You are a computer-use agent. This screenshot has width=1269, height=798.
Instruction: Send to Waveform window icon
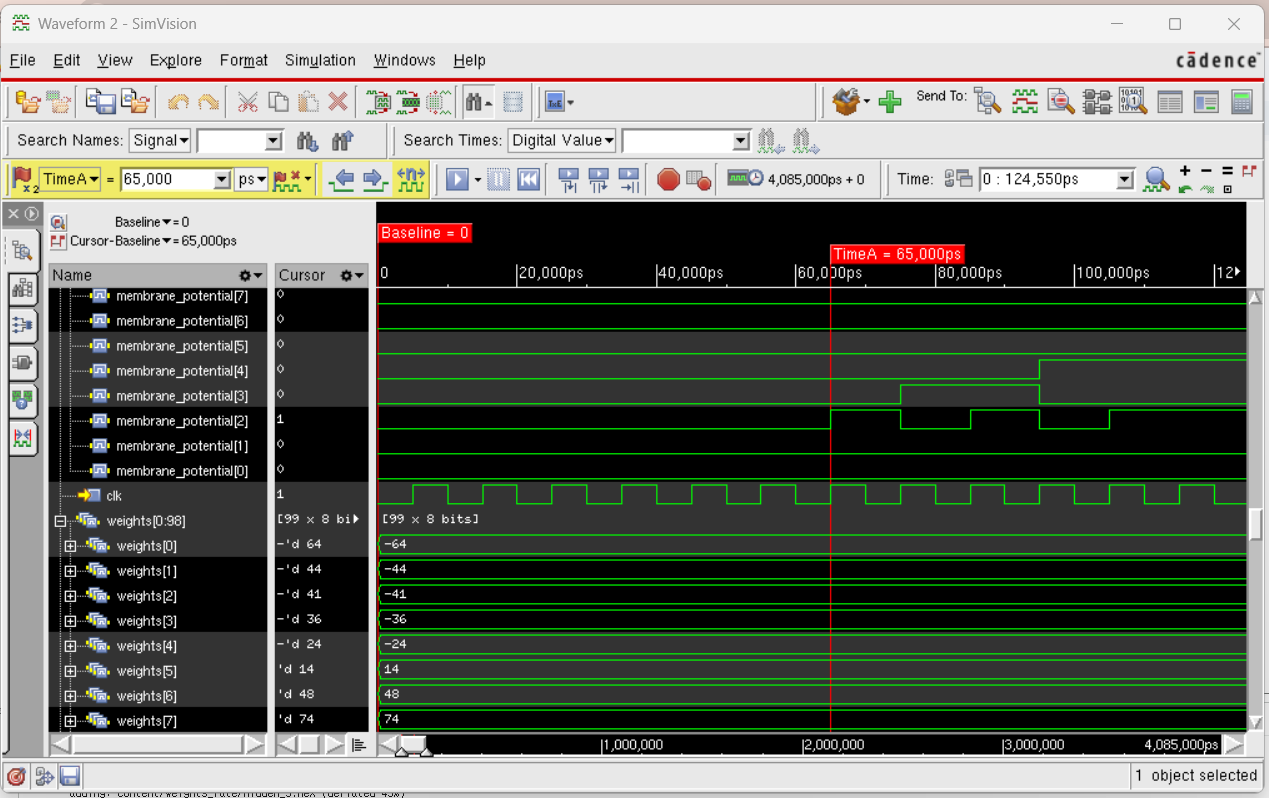(1024, 101)
